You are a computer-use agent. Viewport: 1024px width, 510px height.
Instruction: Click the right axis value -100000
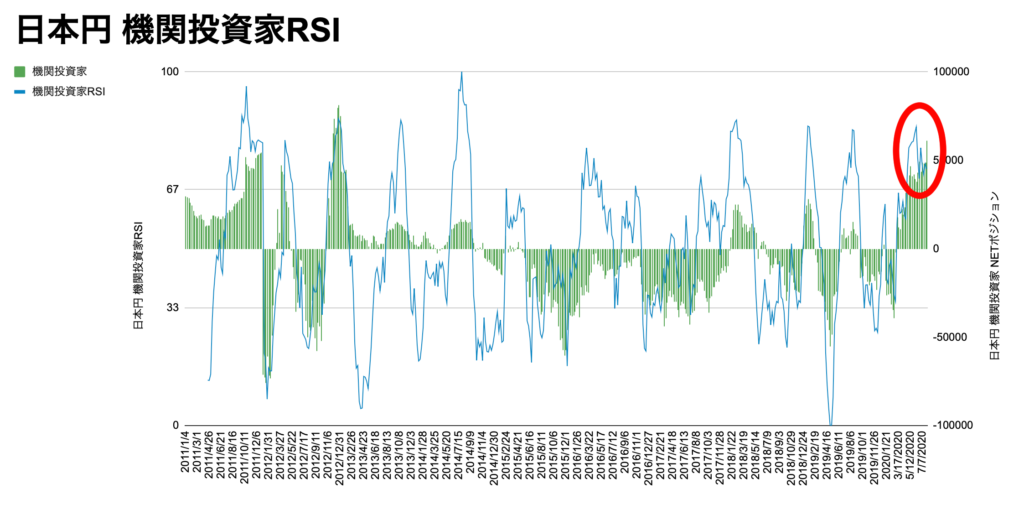tap(956, 425)
